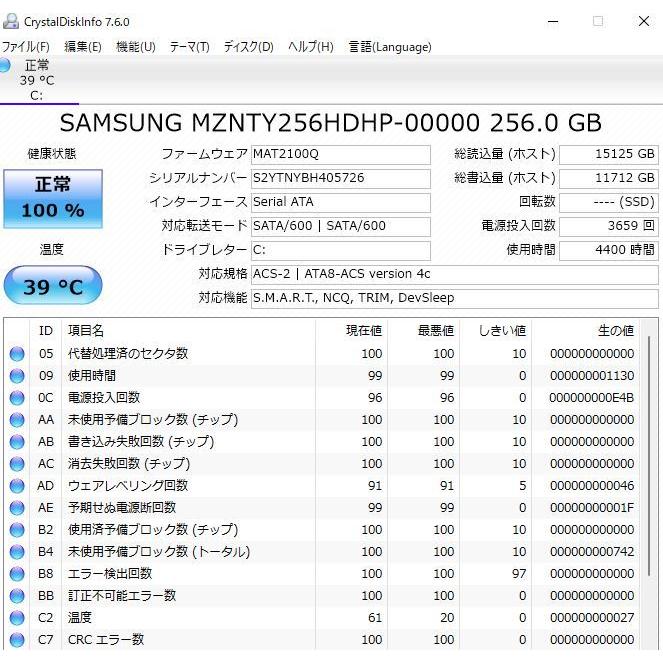The image size is (663, 663).
Task: Click status orb of row C7 CRC エラー数
Action: tap(17, 639)
